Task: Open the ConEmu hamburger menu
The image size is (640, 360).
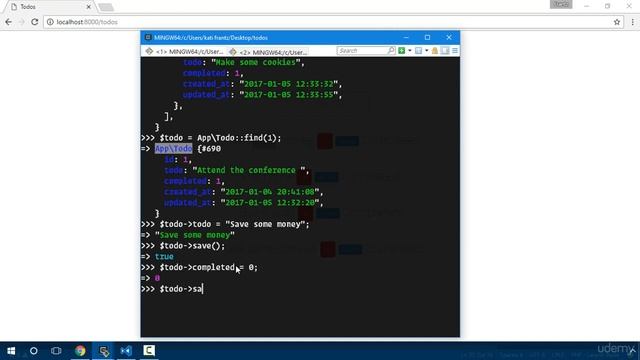Action: [455, 51]
